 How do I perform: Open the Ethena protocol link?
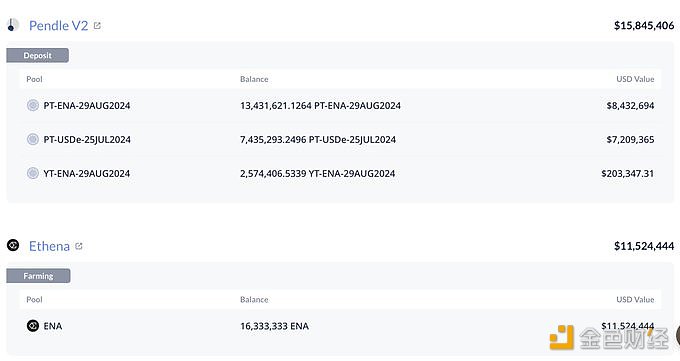tap(49, 246)
